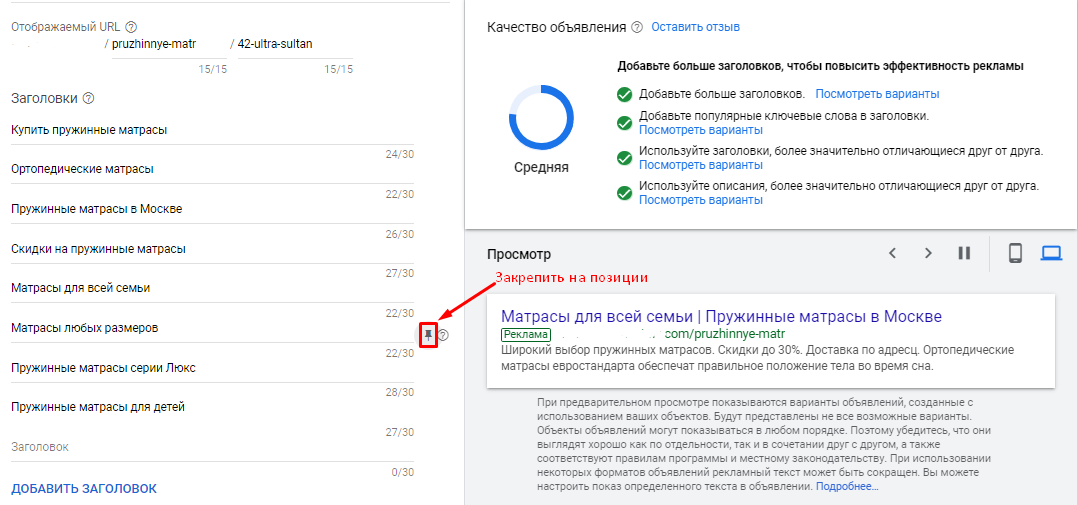This screenshot has height=505, width=1078.
Task: Pin the 'Матрасы любых размеров' headline position
Action: click(429, 335)
